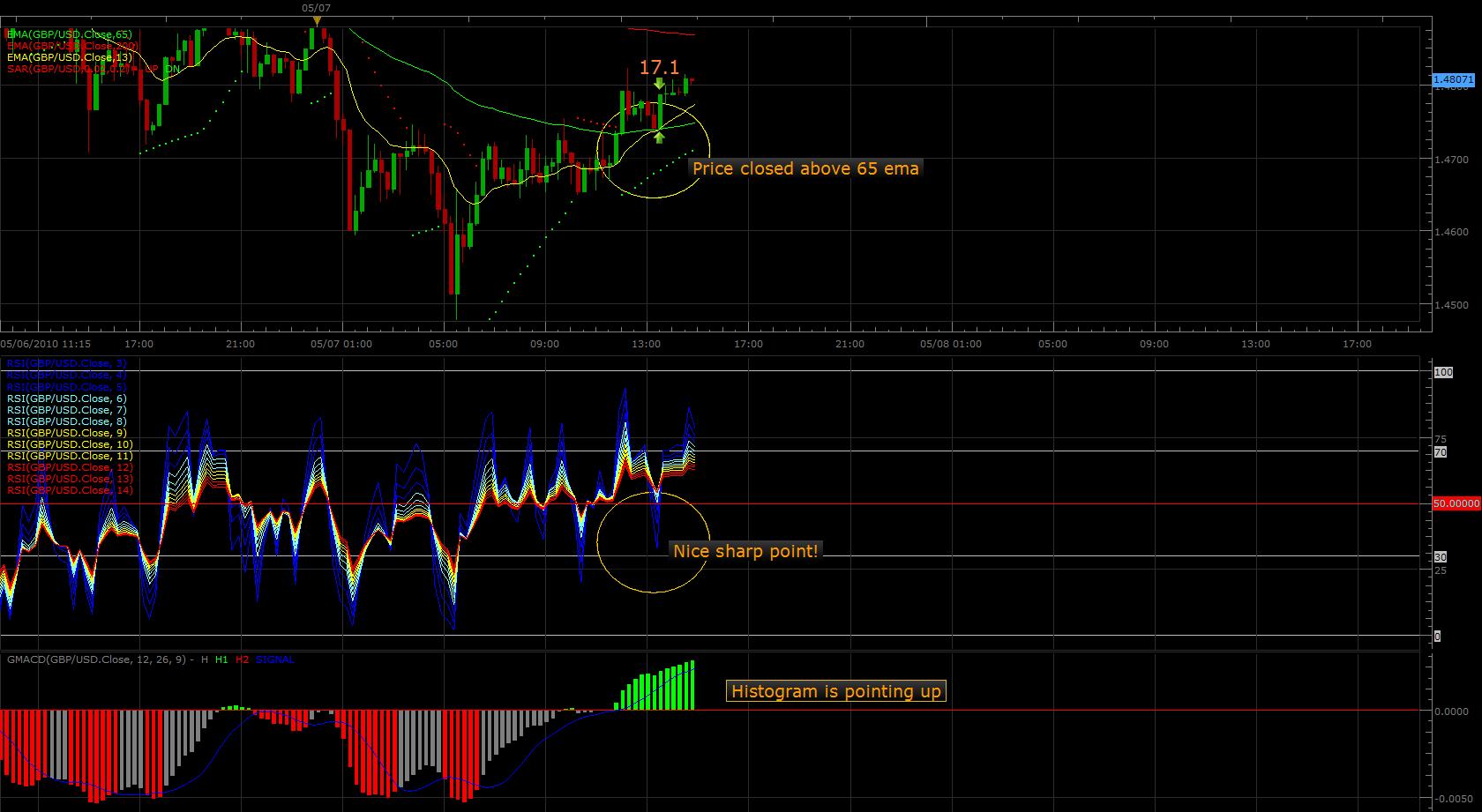Click the current price tag 1.48071
1482x812 pixels.
1453,80
